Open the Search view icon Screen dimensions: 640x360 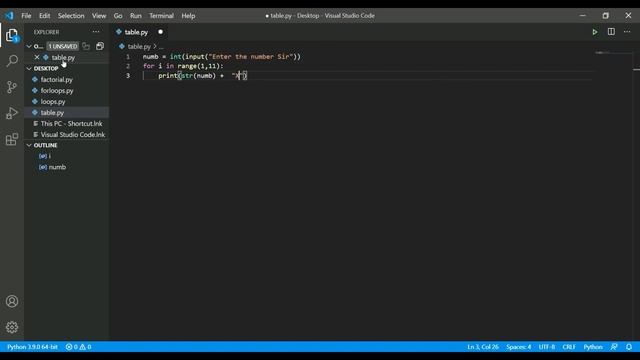click(x=12, y=61)
